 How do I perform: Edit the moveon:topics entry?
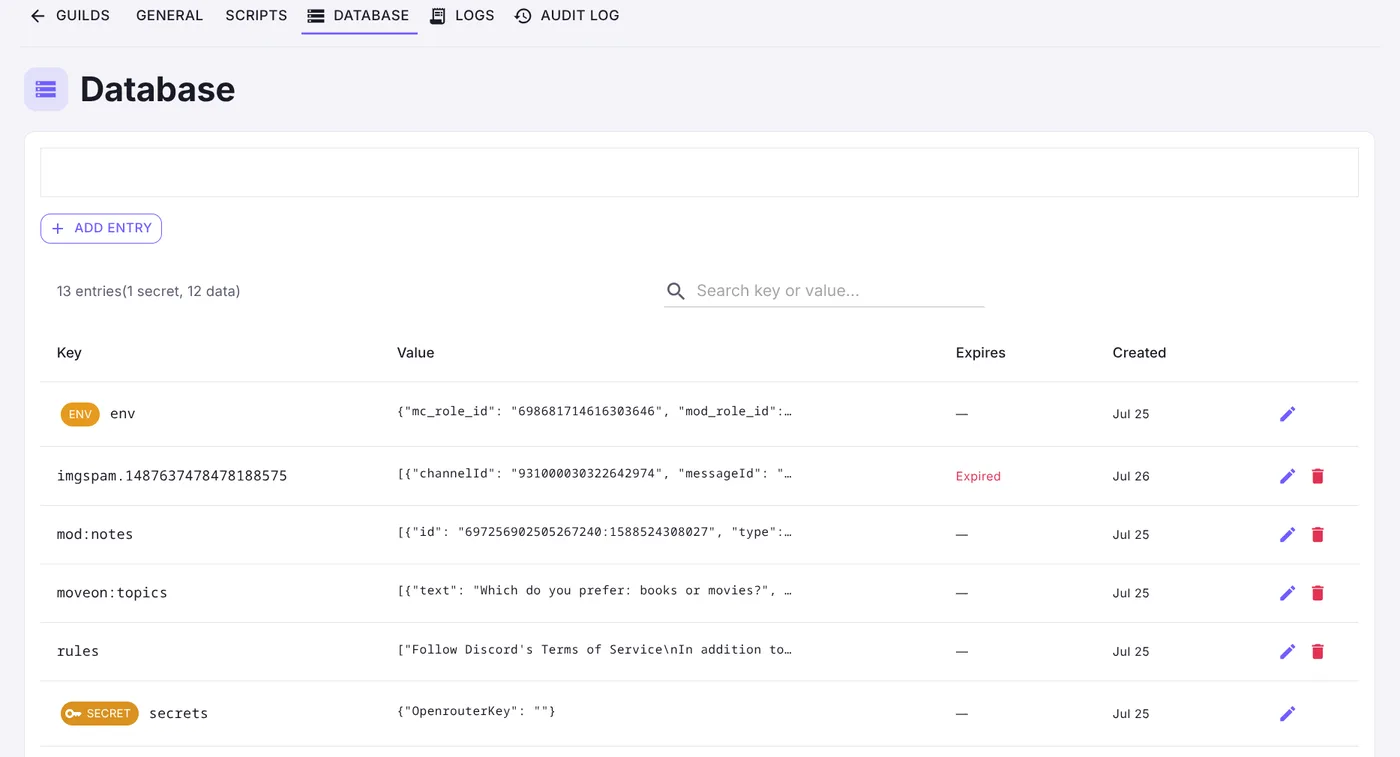(x=1287, y=593)
